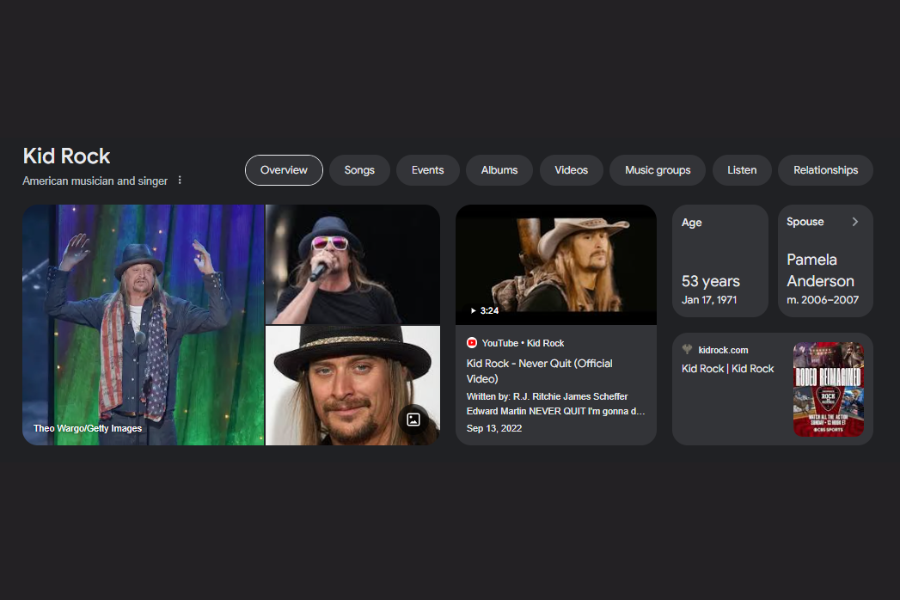Click the kidrock.com domain text
Image resolution: width=900 pixels, height=600 pixels.
click(x=723, y=350)
